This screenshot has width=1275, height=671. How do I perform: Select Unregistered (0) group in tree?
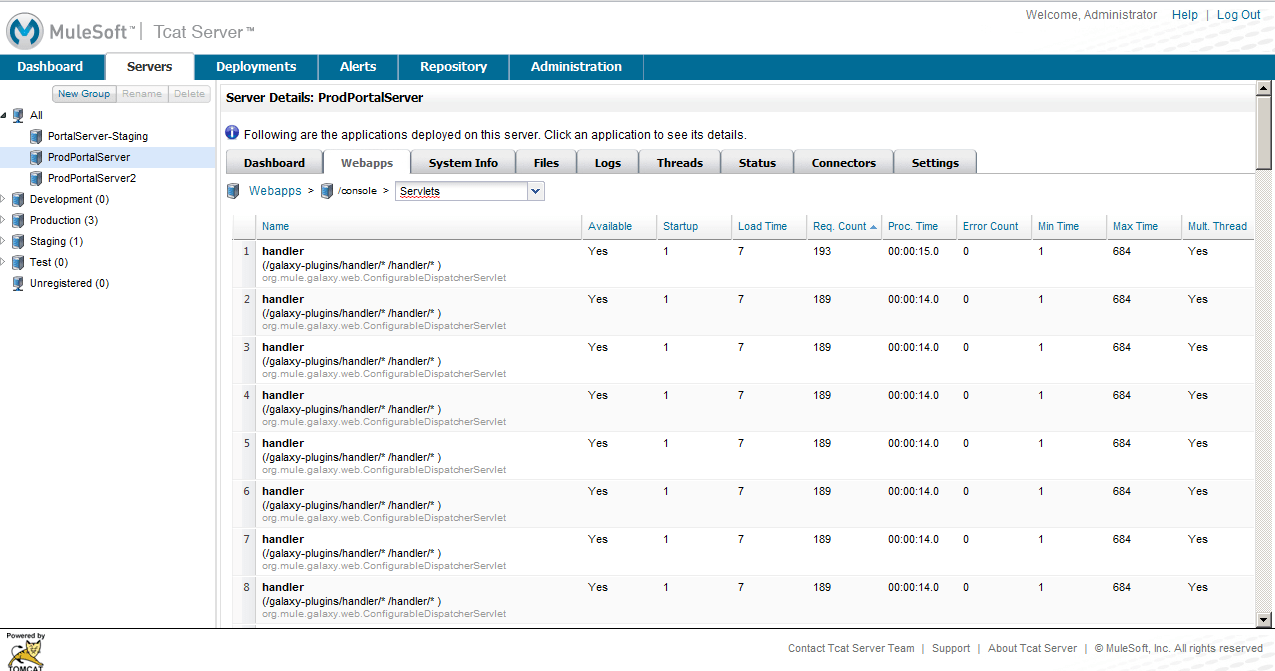(69, 283)
